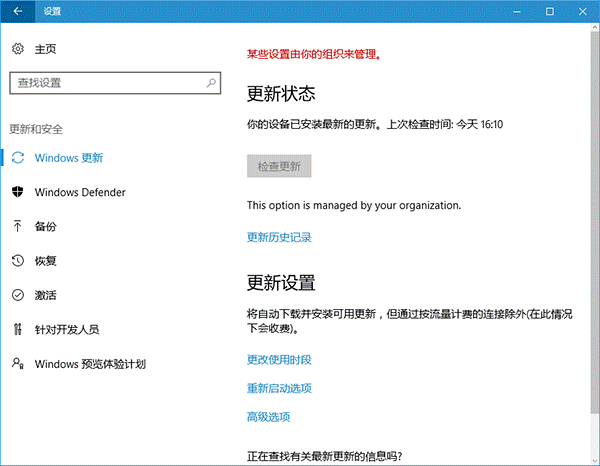Open 更新历史记录 link
Screen dimensions: 600x466
point(279,237)
